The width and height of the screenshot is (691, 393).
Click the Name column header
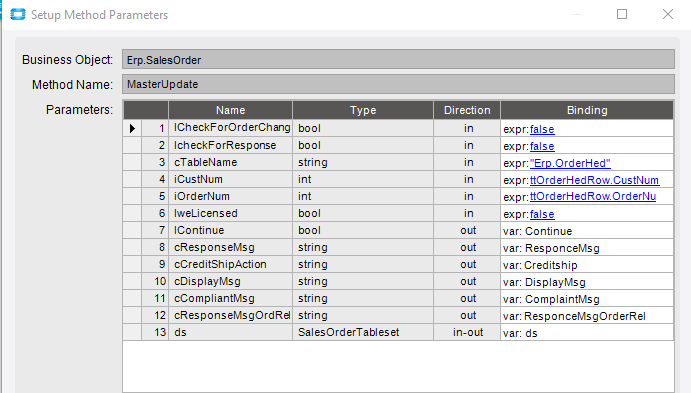pyautogui.click(x=230, y=110)
